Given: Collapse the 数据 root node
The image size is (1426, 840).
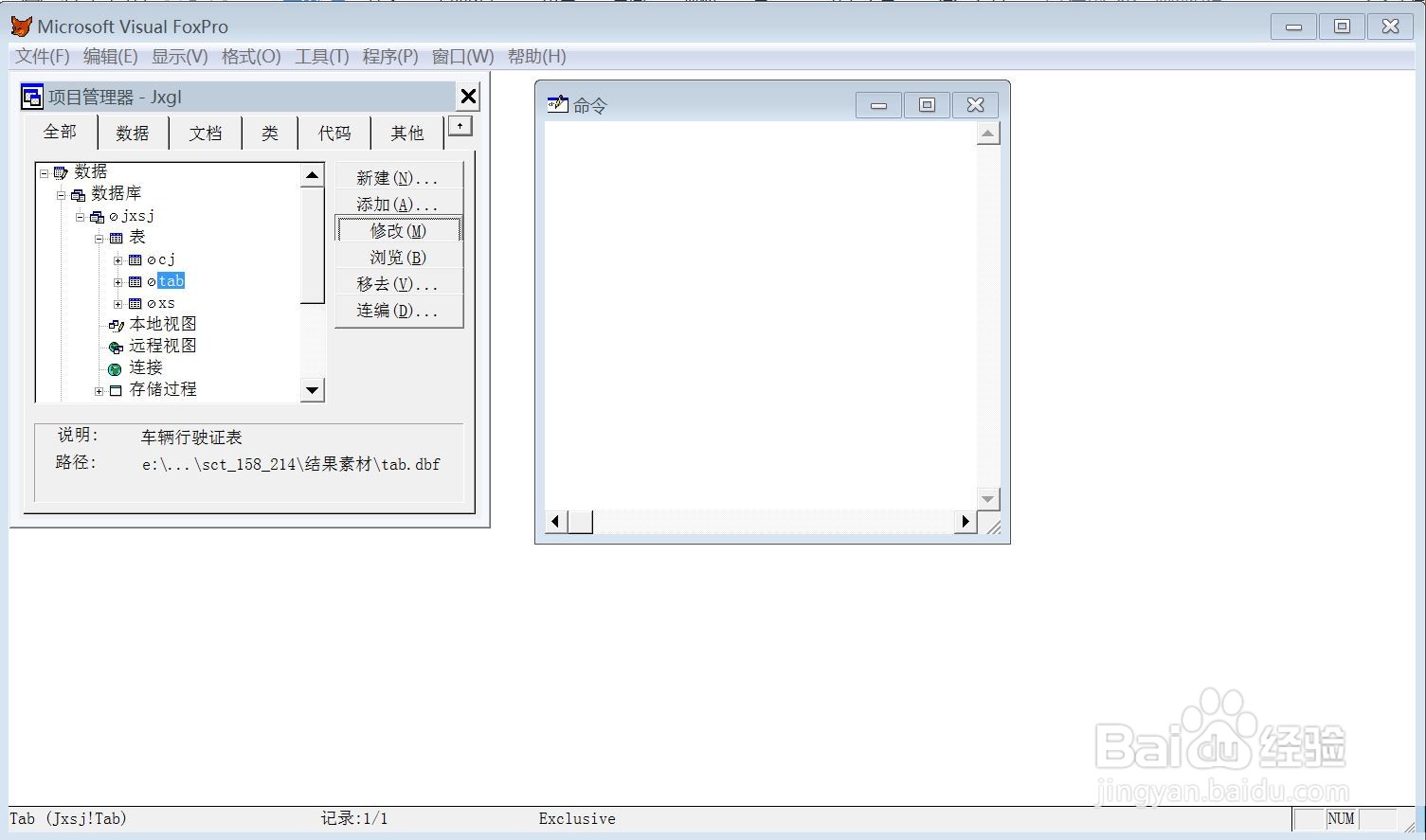Looking at the screenshot, I should (44, 173).
